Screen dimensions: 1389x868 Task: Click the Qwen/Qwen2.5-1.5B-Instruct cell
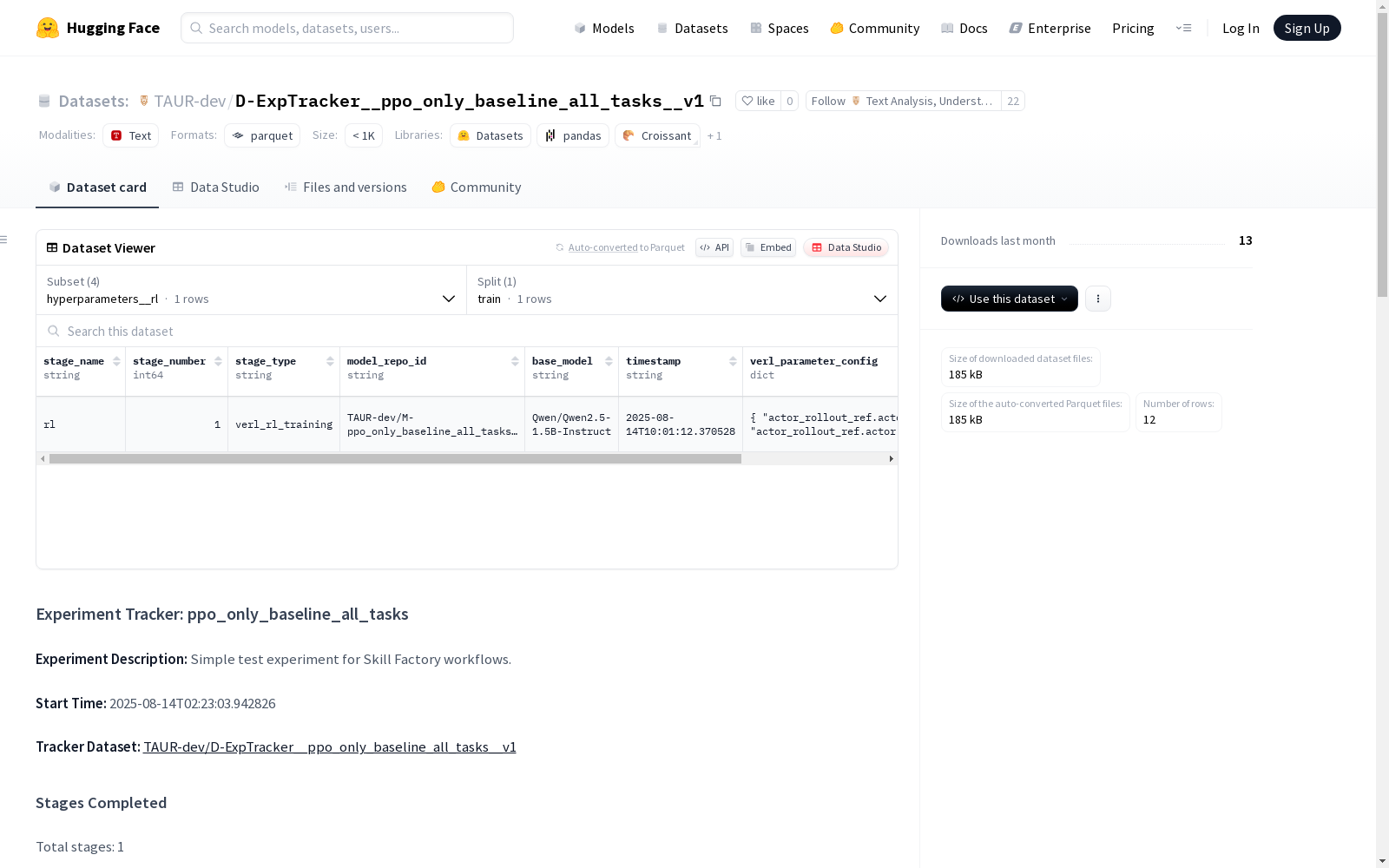click(571, 424)
